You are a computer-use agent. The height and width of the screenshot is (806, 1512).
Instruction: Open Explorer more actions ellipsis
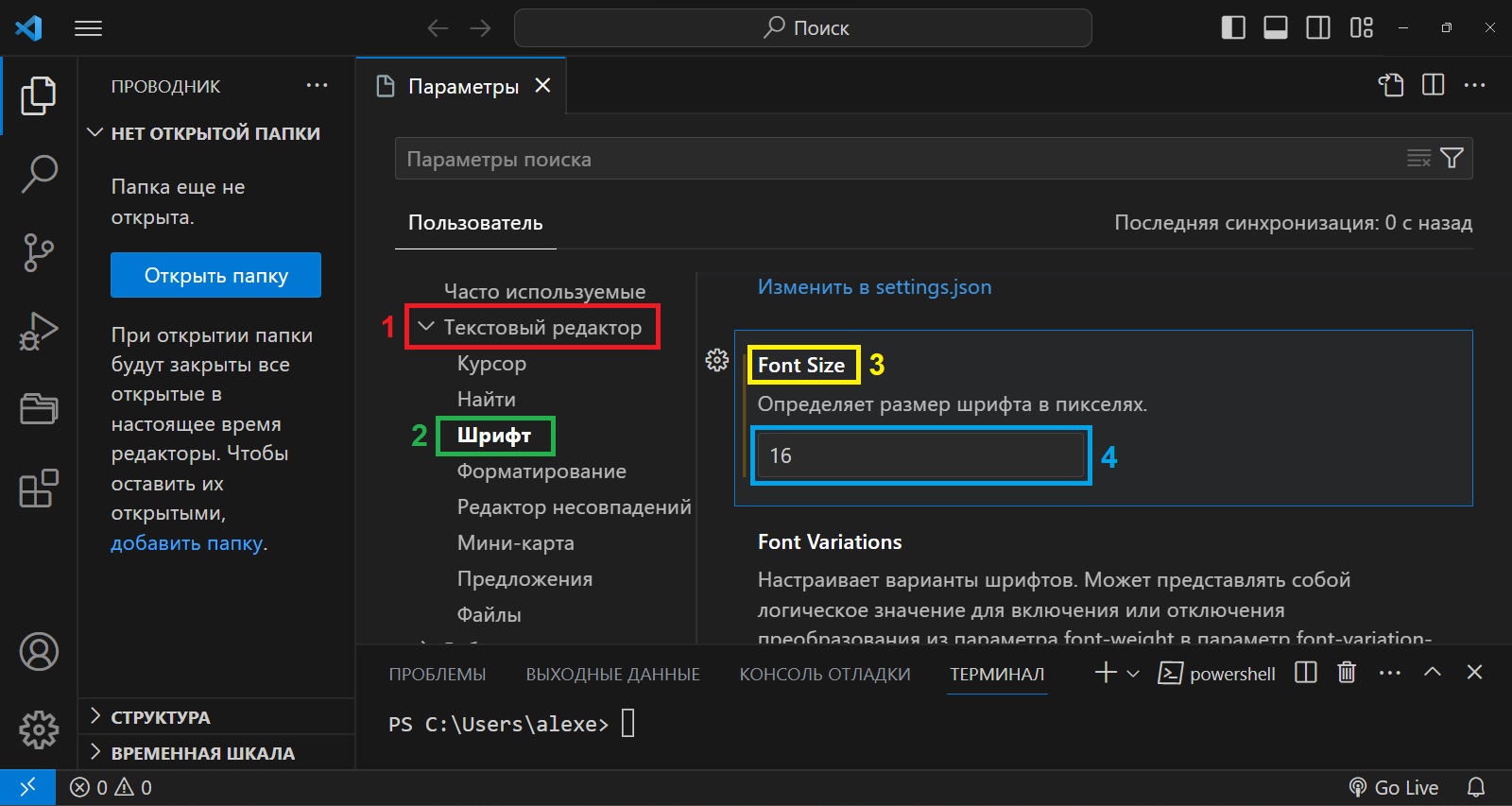coord(317,85)
